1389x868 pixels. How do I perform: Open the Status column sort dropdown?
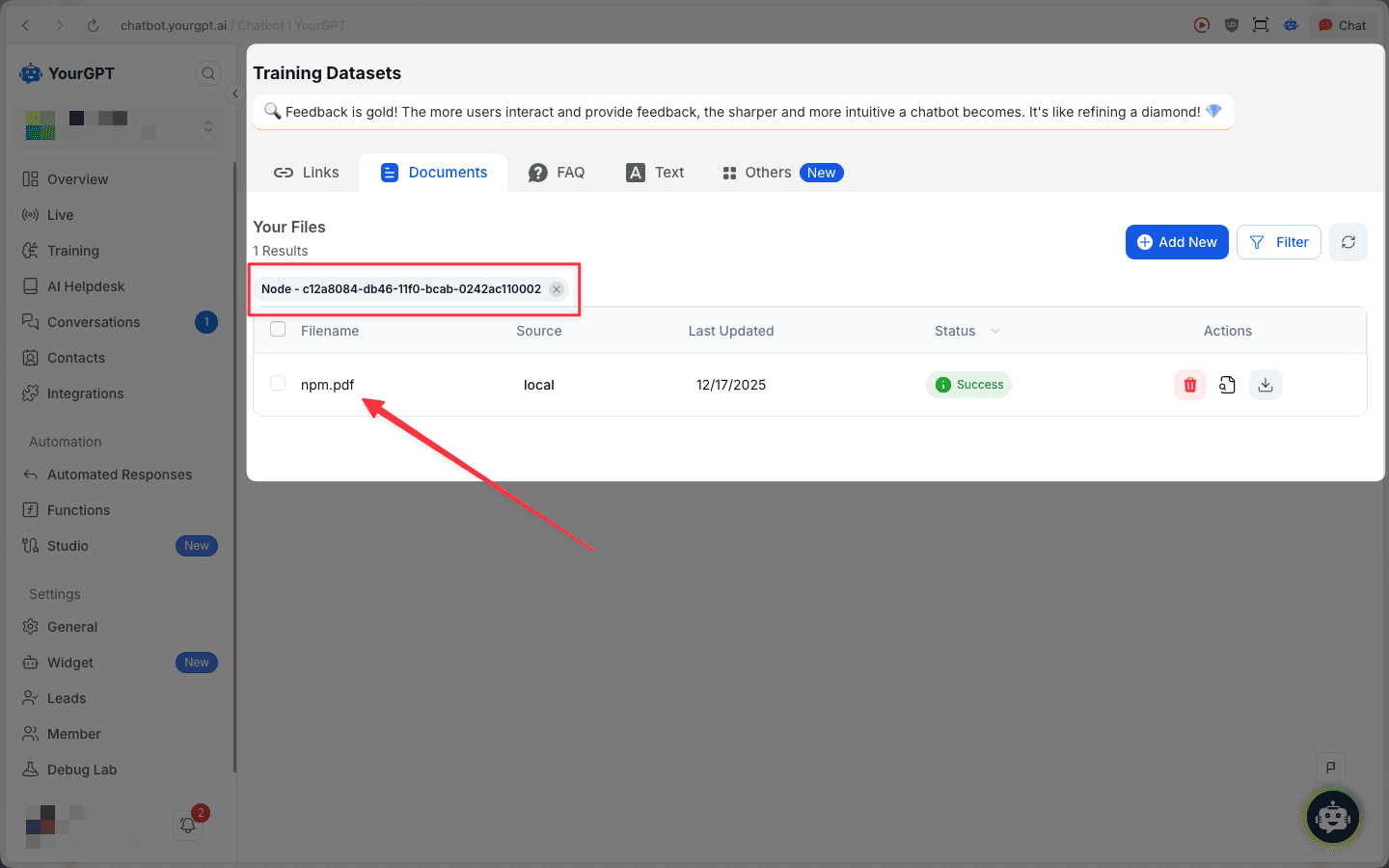tap(994, 330)
